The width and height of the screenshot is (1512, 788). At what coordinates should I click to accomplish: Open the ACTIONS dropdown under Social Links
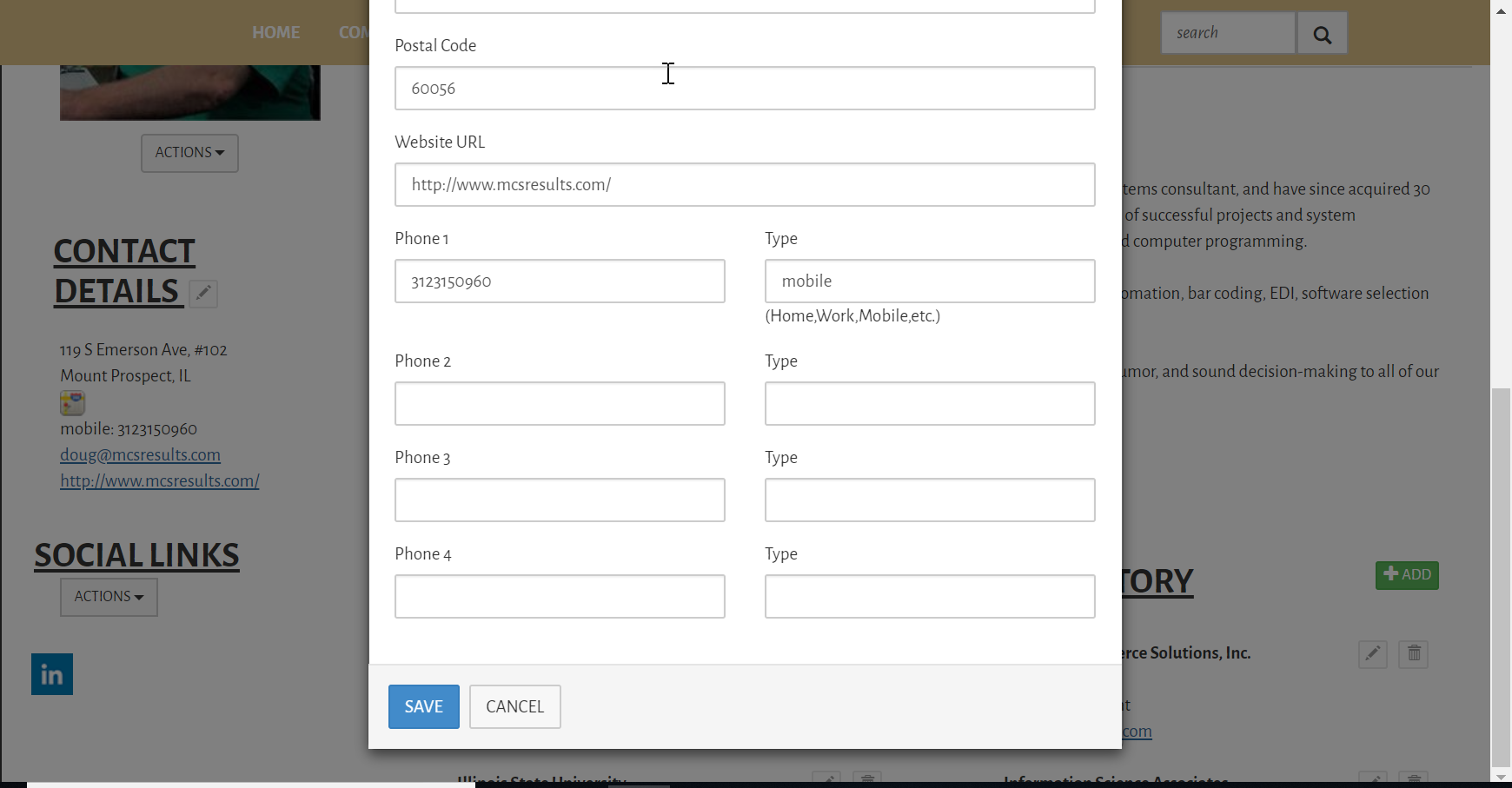click(109, 597)
